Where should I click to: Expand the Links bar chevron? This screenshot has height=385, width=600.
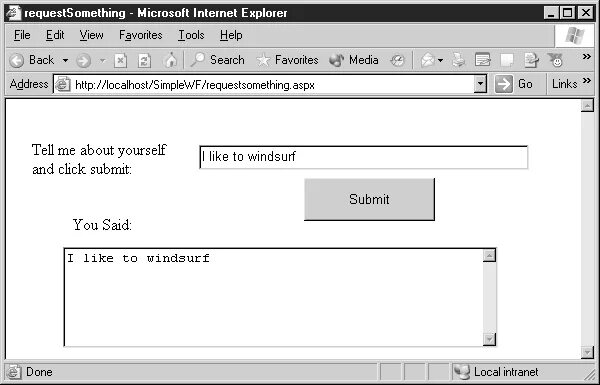587,81
